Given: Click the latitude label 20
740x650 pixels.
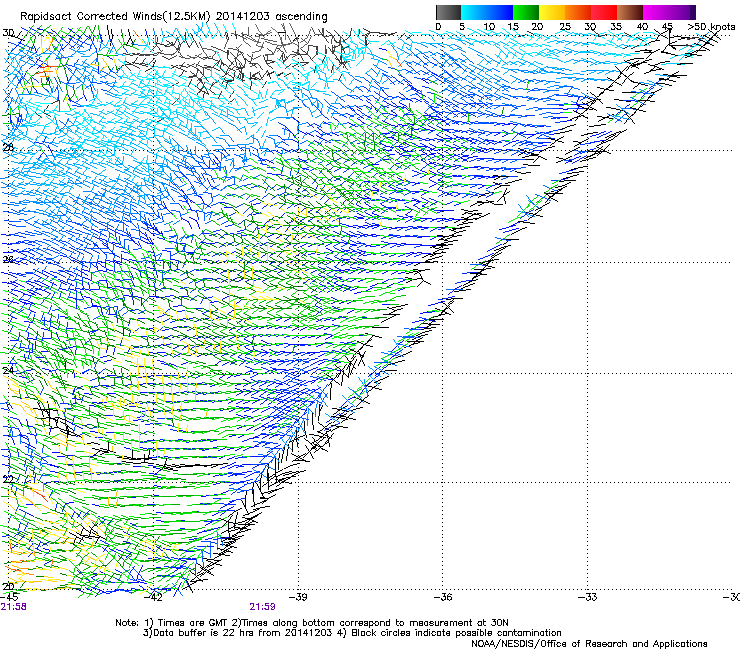Looking at the screenshot, I should point(8,586).
